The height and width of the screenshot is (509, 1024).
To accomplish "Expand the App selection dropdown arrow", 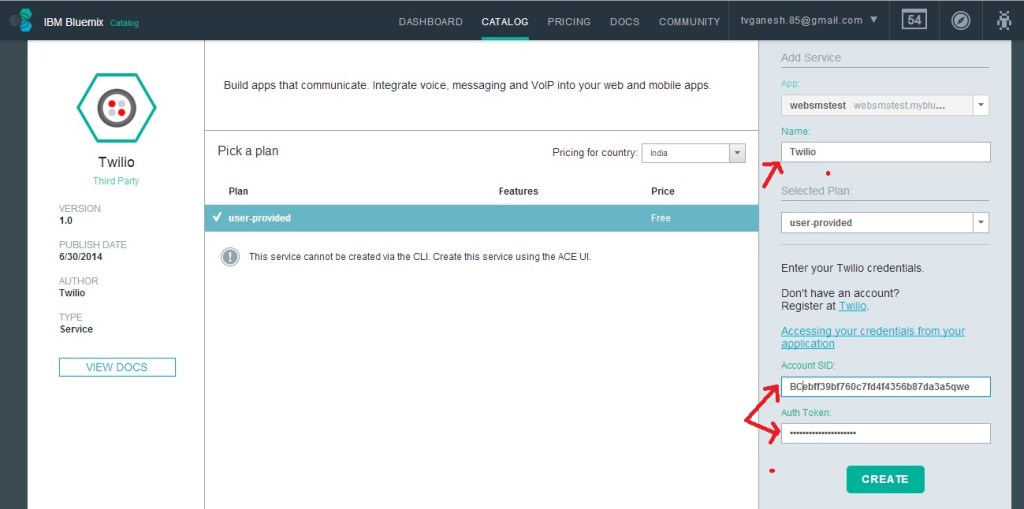I will [x=980, y=105].
